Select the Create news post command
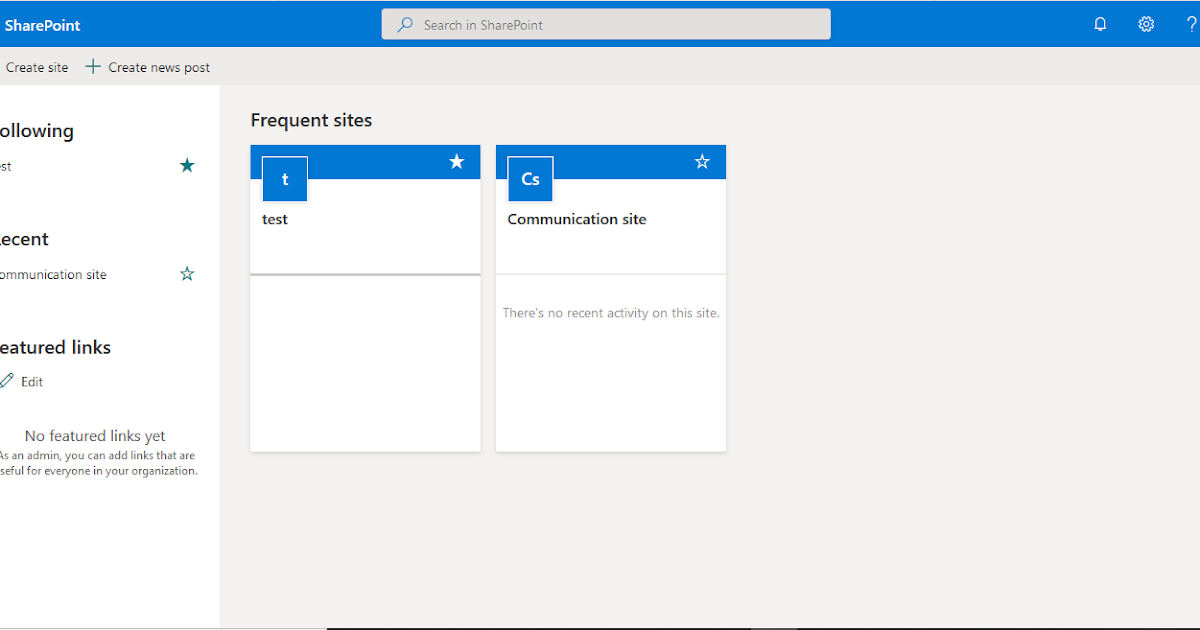Image resolution: width=1200 pixels, height=630 pixels. [158, 66]
